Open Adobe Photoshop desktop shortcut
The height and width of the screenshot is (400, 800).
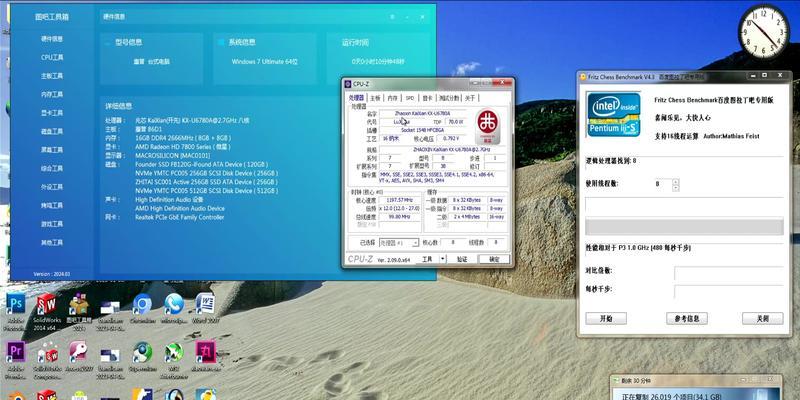(15, 305)
